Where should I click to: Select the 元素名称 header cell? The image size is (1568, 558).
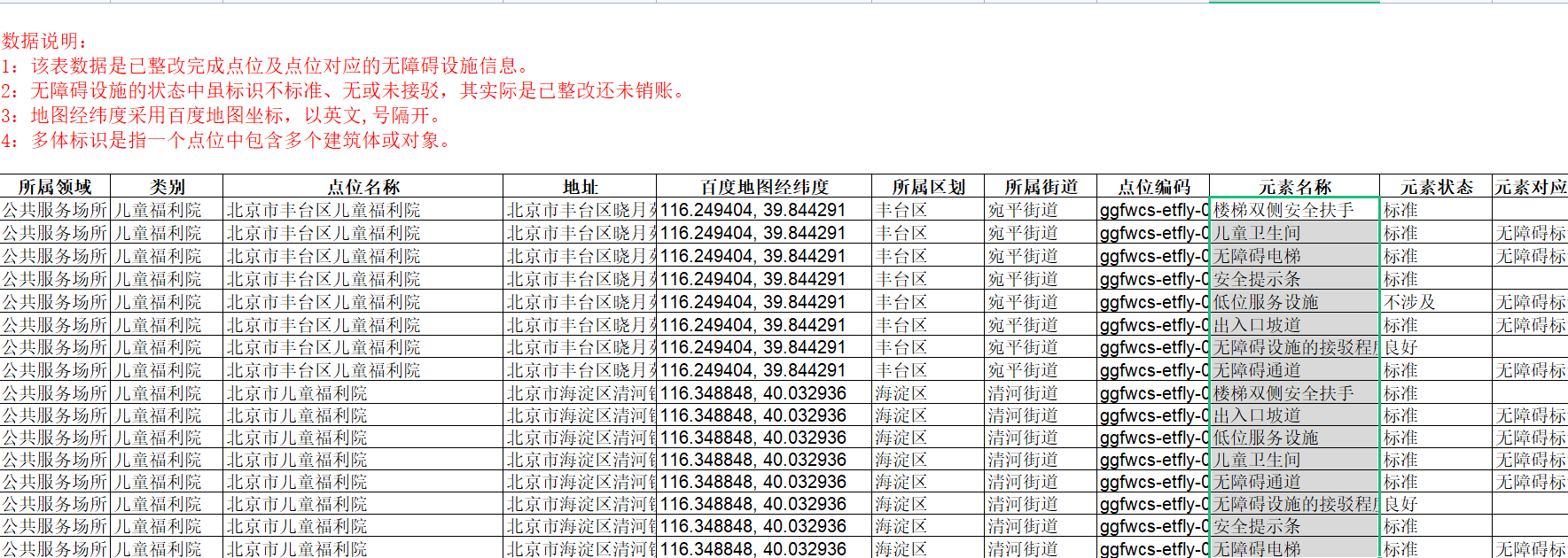[x=1294, y=187]
